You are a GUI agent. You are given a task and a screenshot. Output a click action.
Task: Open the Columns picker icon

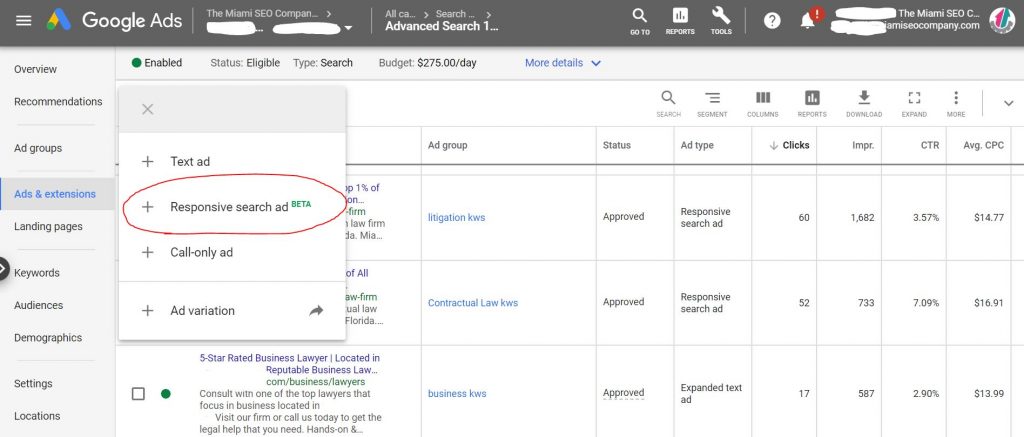[x=762, y=102]
